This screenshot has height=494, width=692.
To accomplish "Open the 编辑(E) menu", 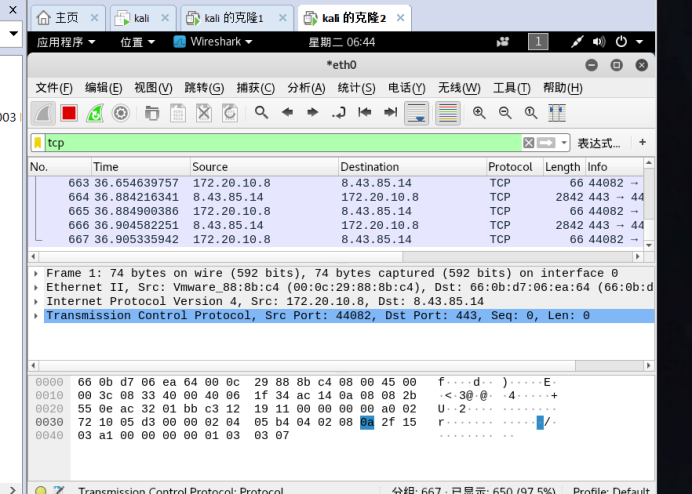I will (104, 88).
